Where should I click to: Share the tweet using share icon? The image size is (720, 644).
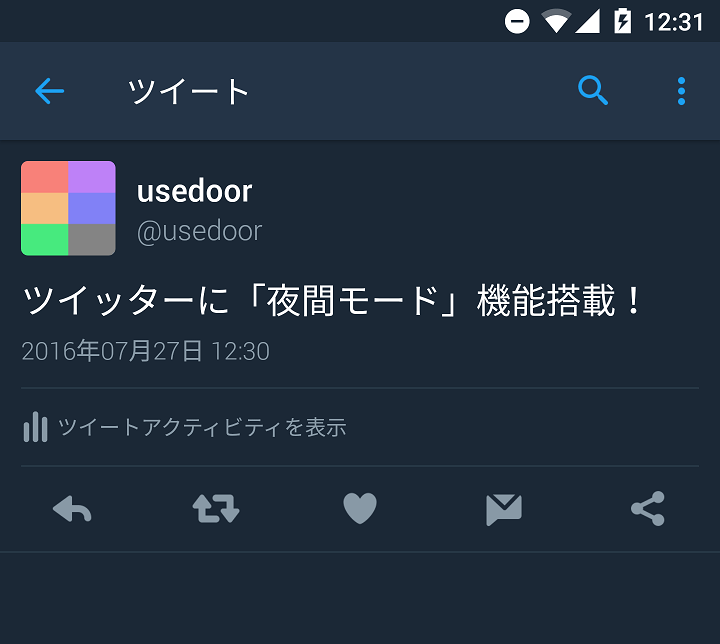(648, 508)
